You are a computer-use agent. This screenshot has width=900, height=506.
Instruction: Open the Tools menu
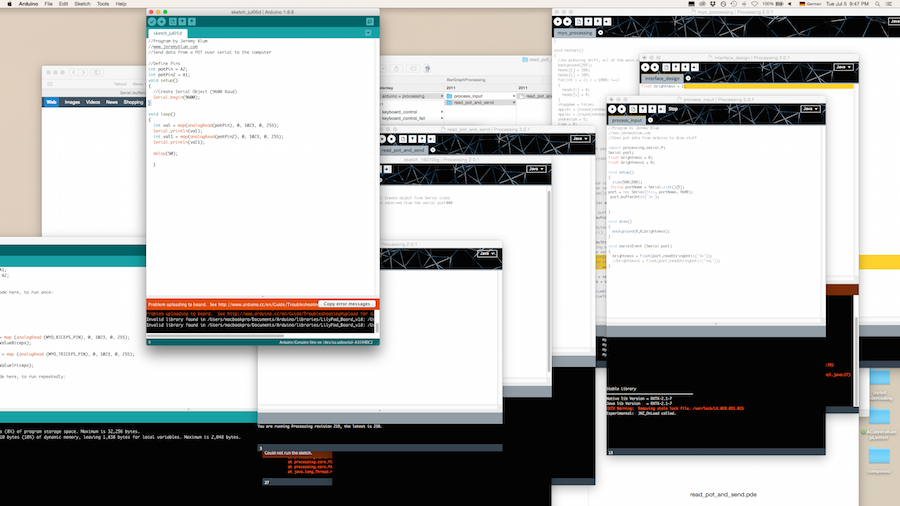[x=103, y=4]
